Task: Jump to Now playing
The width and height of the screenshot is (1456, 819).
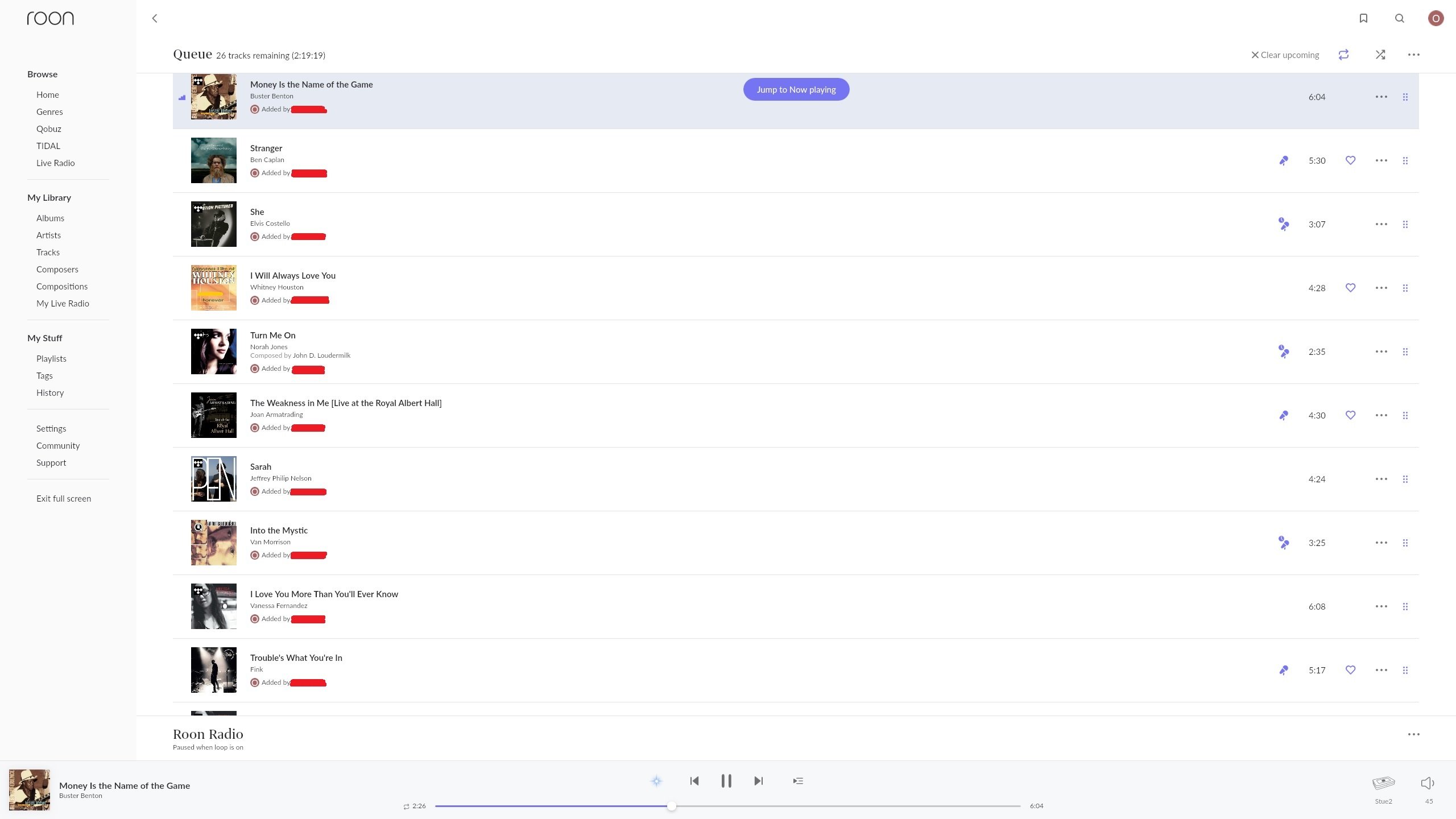Action: [796, 89]
